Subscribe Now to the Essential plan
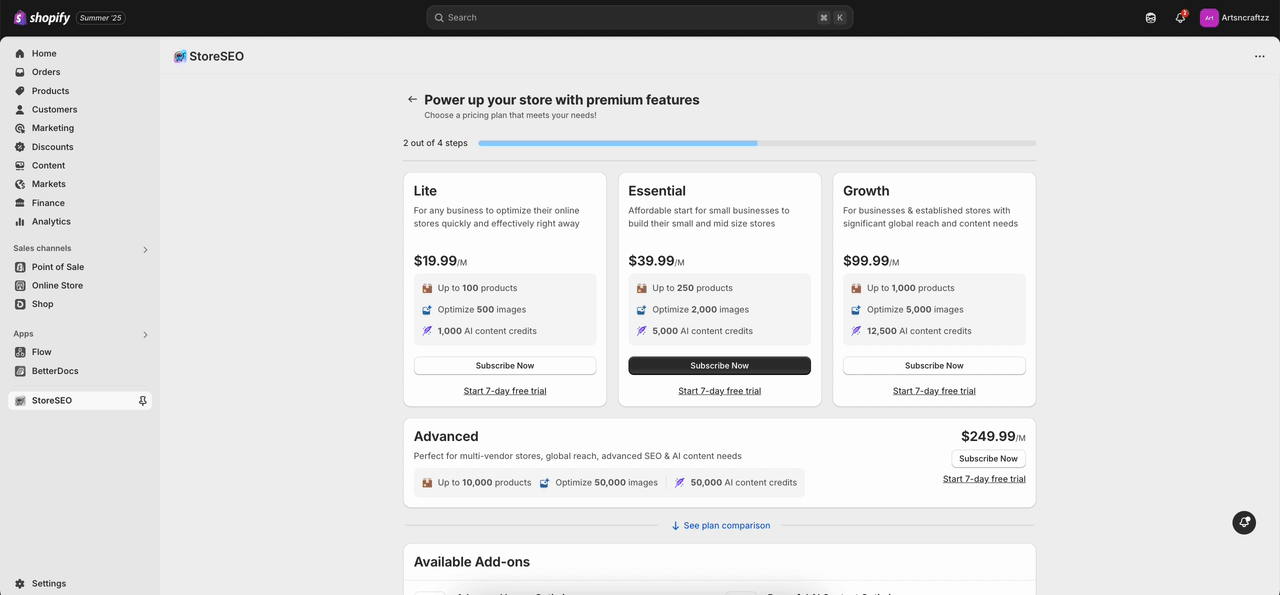 point(719,366)
